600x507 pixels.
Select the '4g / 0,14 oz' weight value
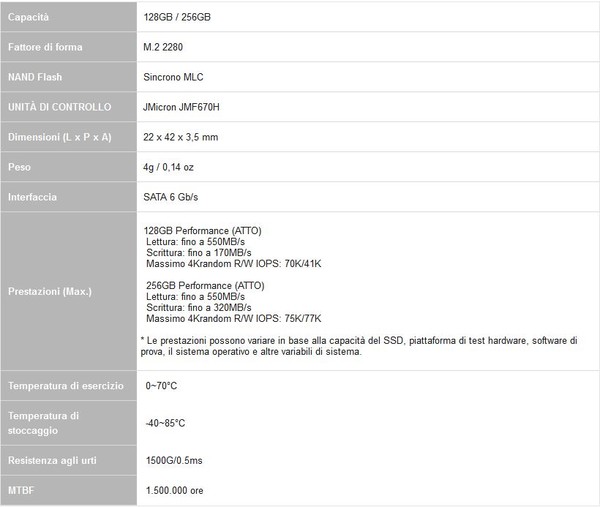tap(168, 167)
